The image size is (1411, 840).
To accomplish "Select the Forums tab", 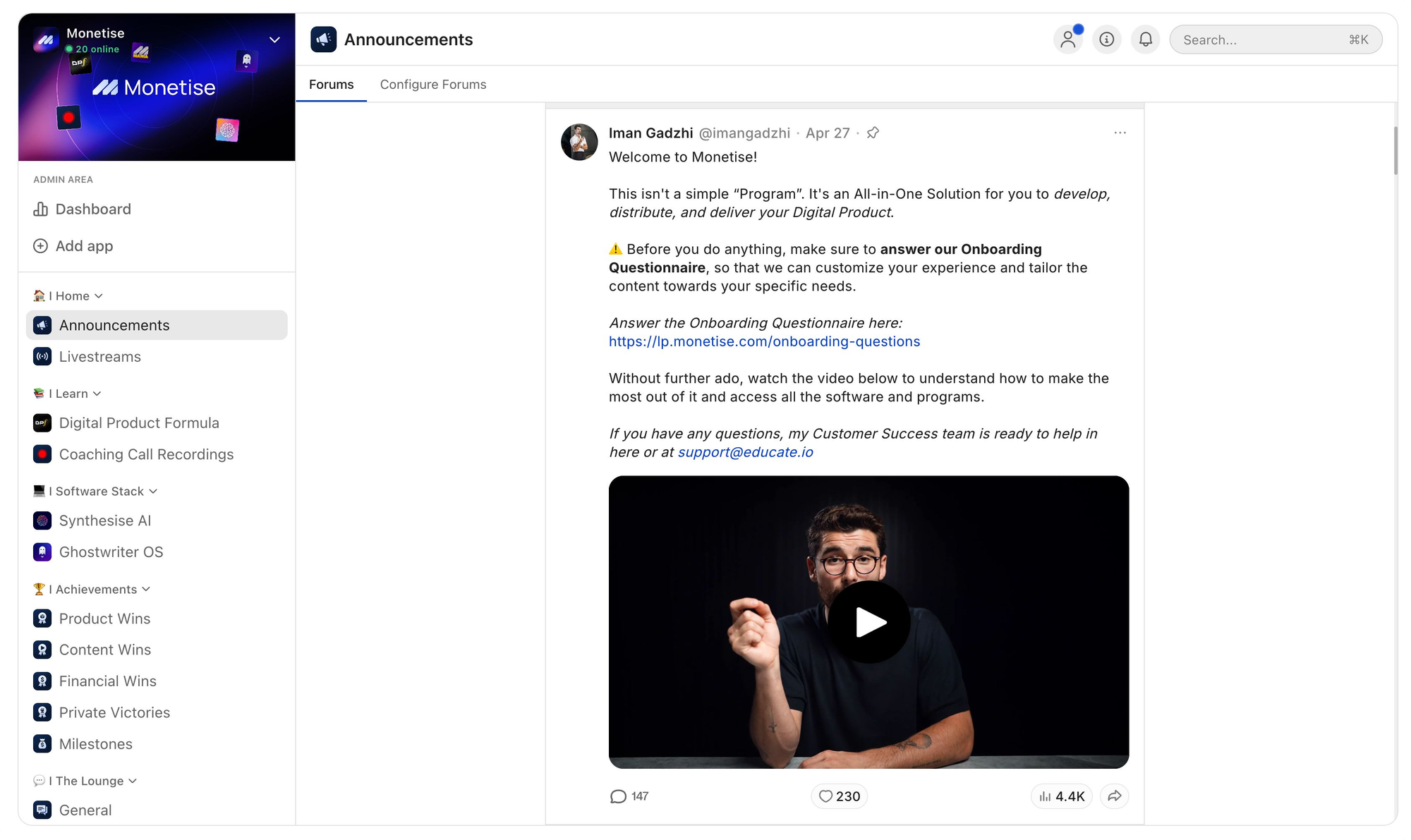I will (331, 85).
